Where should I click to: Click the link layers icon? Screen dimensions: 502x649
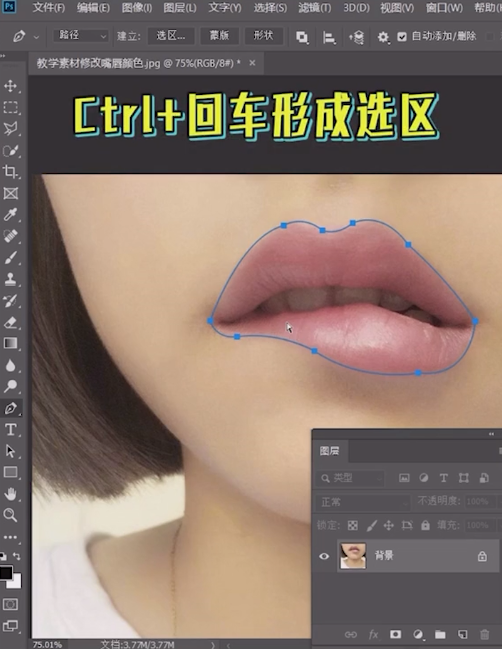tap(351, 634)
